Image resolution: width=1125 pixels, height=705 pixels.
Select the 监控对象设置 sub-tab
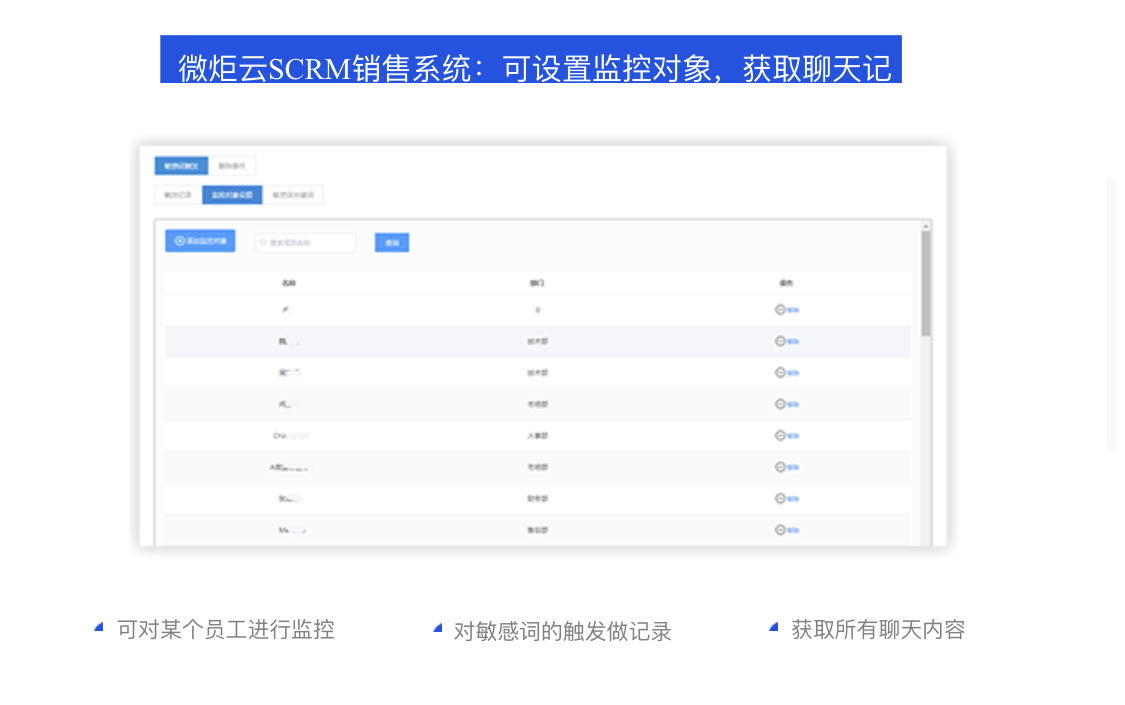[232, 195]
